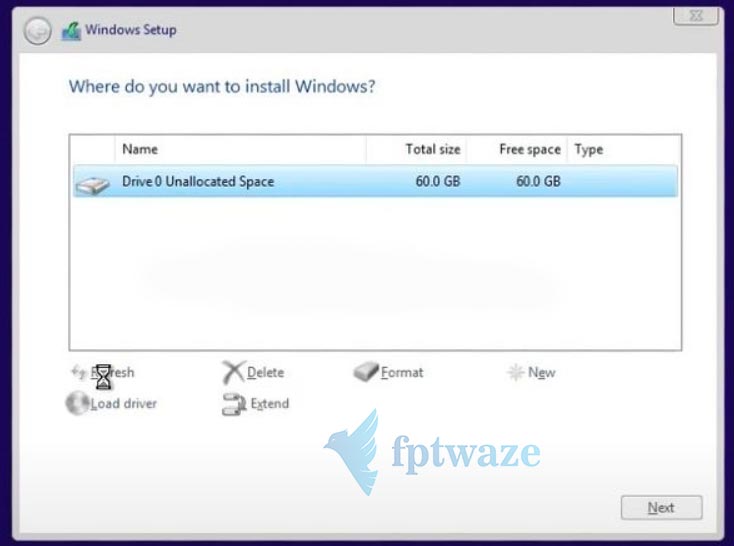
Task: Click the Next button
Action: (x=661, y=508)
